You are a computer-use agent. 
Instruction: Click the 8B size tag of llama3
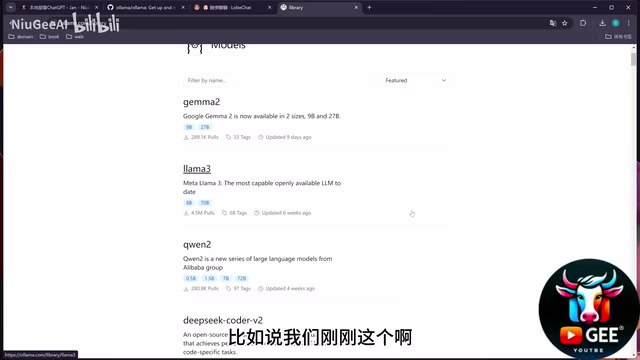(x=189, y=202)
